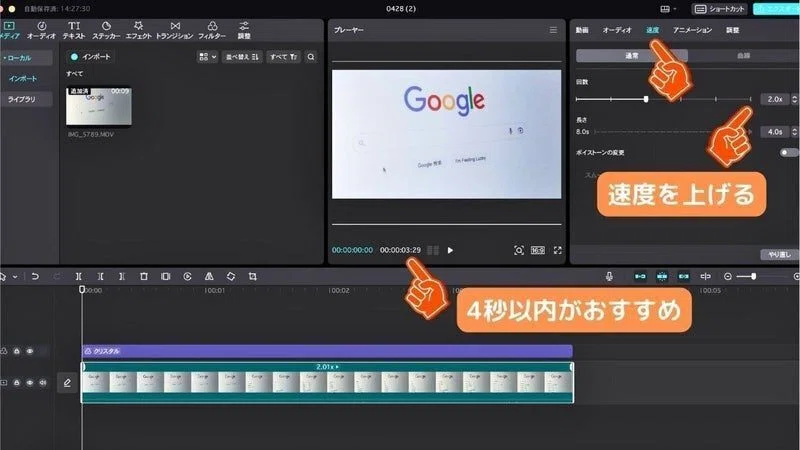800x450 pixels.
Task: Open the player panel hamburger menu
Action: (x=553, y=30)
